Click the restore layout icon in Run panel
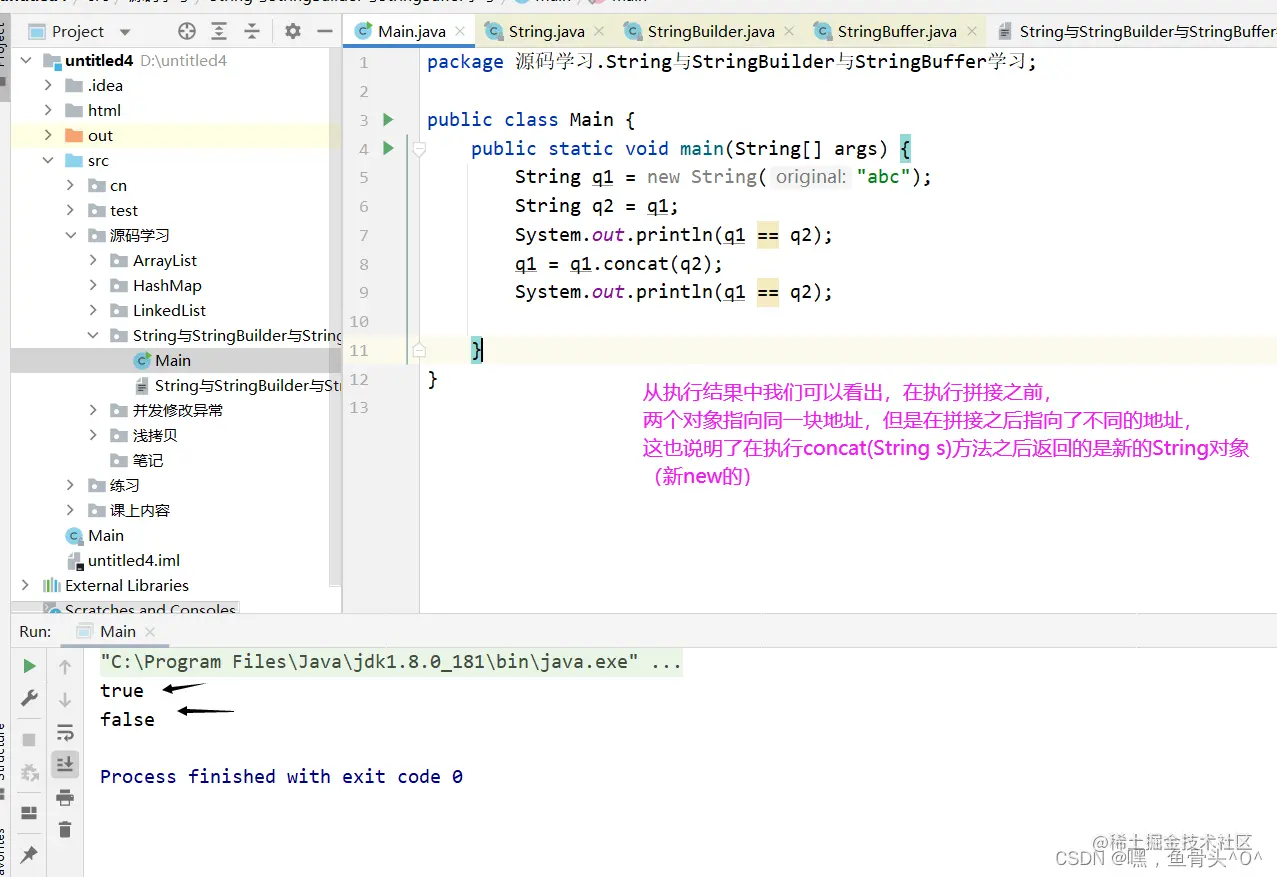Viewport: 1277px width, 877px height. [x=29, y=812]
